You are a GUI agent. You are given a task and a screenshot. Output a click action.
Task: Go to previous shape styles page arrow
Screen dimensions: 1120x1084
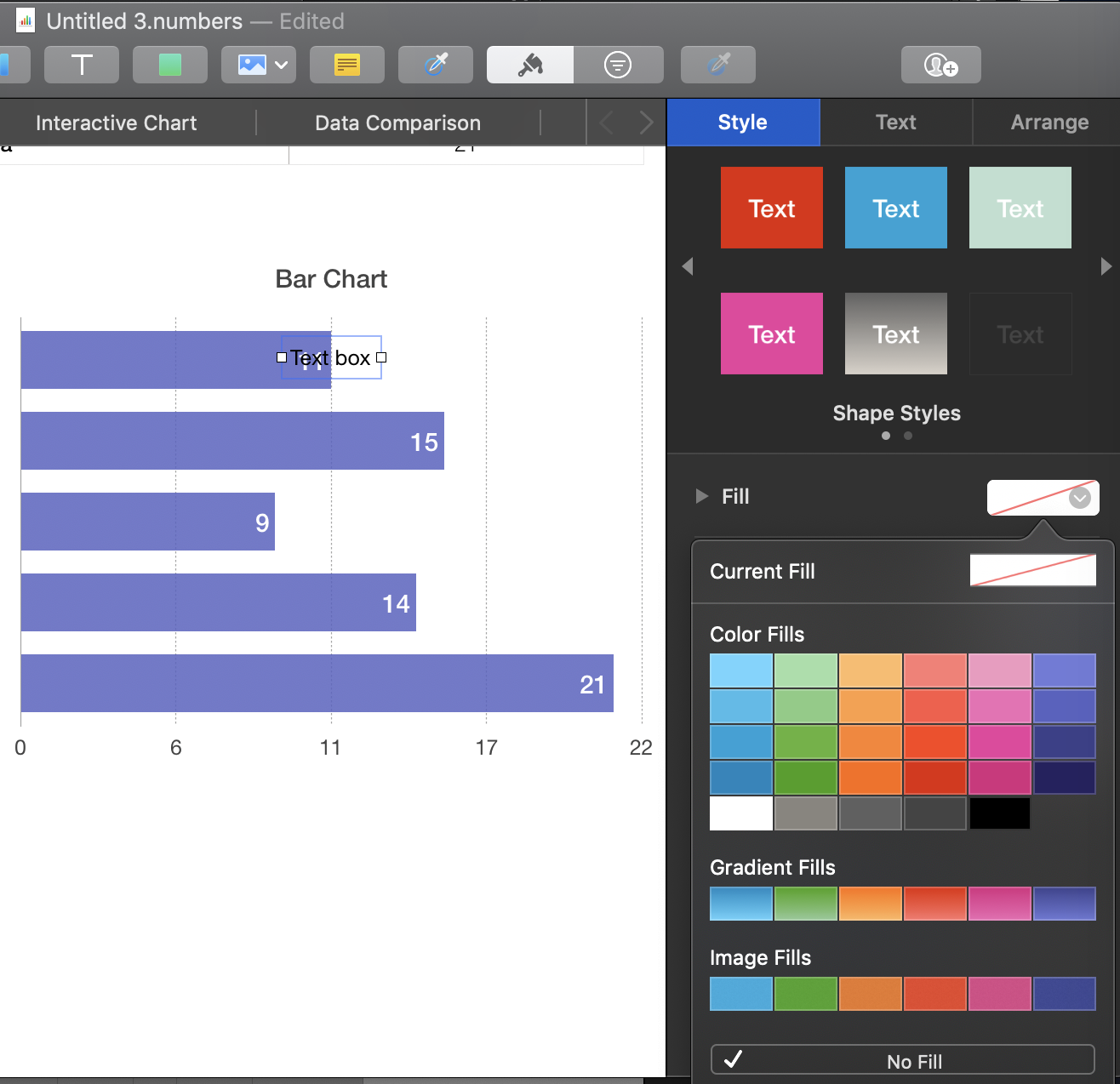pyautogui.click(x=688, y=266)
